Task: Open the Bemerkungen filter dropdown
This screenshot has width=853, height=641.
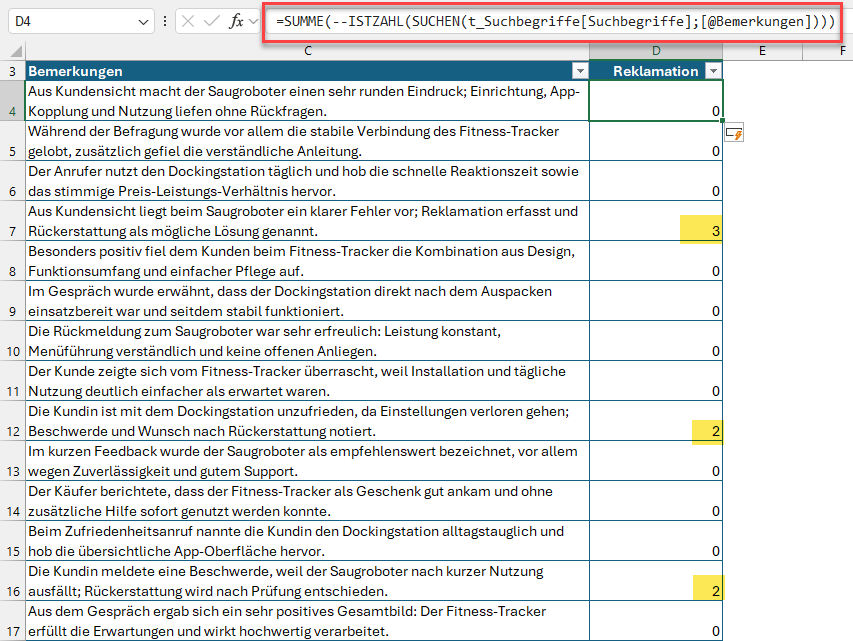Action: point(580,71)
